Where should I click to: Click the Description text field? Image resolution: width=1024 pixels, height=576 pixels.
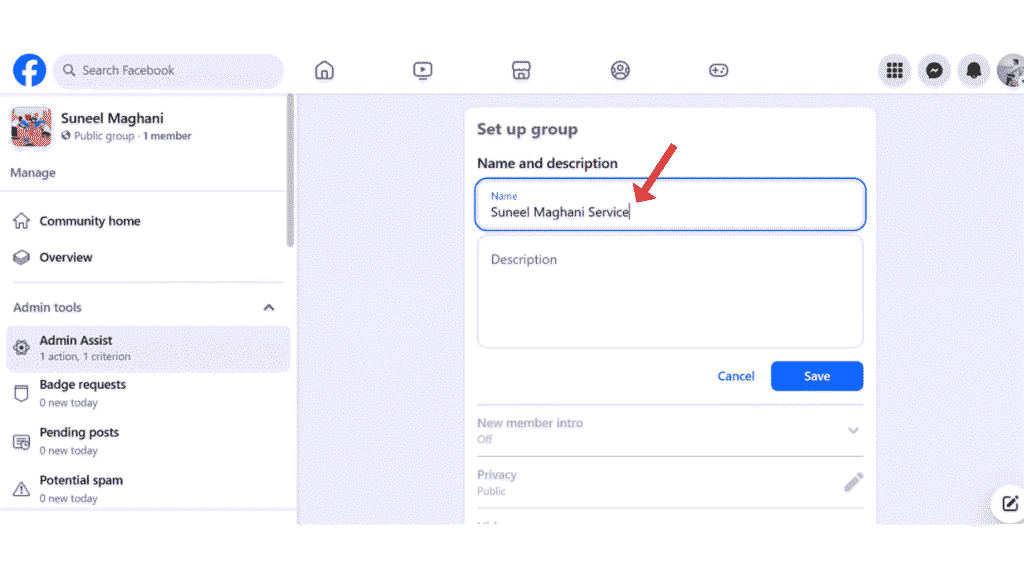pos(670,290)
